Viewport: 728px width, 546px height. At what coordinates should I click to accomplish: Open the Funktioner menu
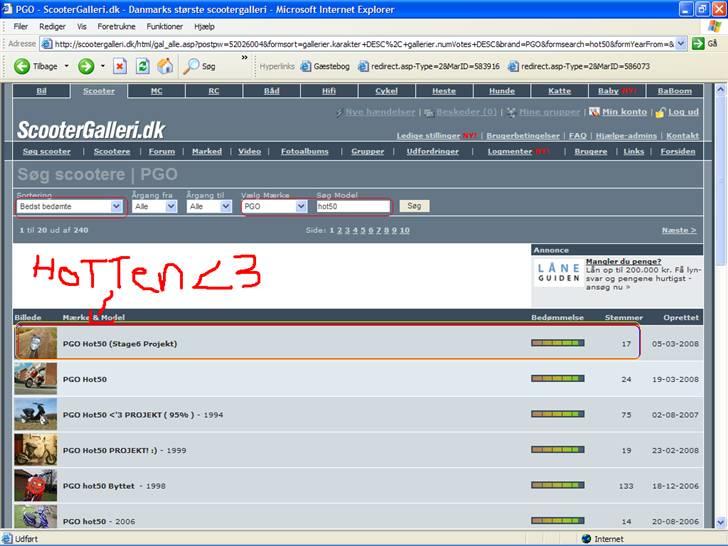click(x=164, y=26)
